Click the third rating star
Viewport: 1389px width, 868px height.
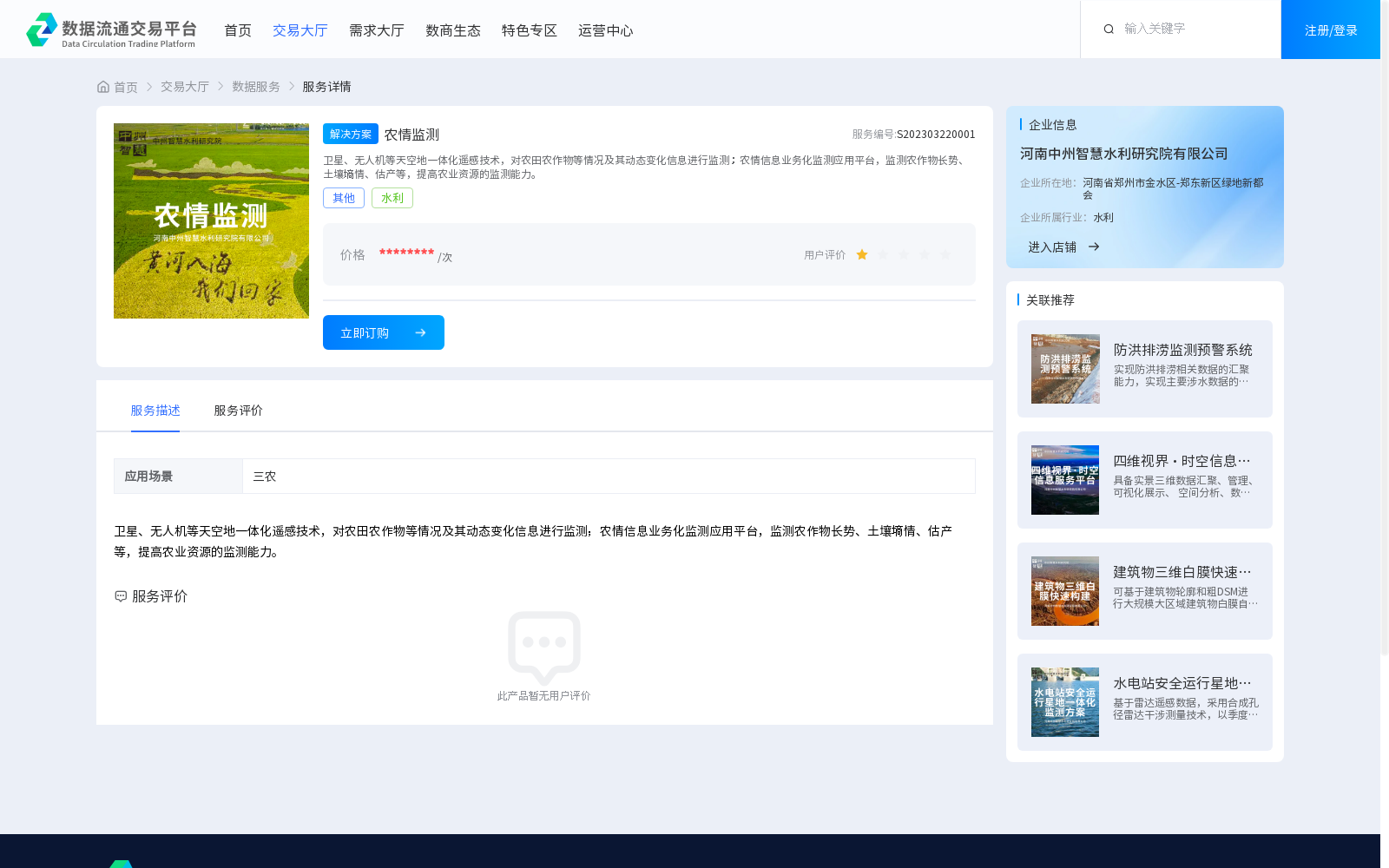pos(904,254)
